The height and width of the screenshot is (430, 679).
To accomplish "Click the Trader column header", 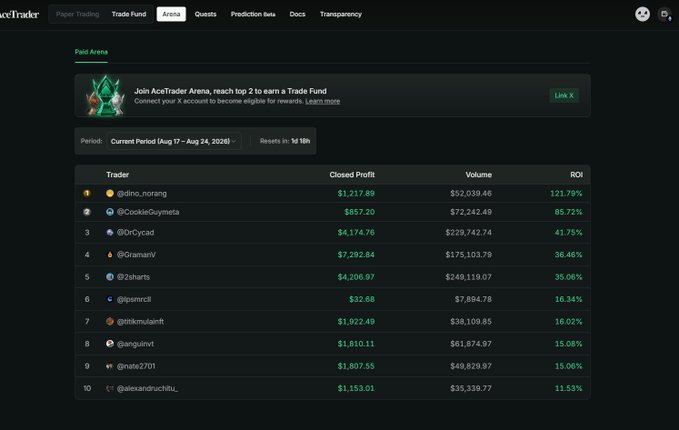I will click(x=117, y=175).
